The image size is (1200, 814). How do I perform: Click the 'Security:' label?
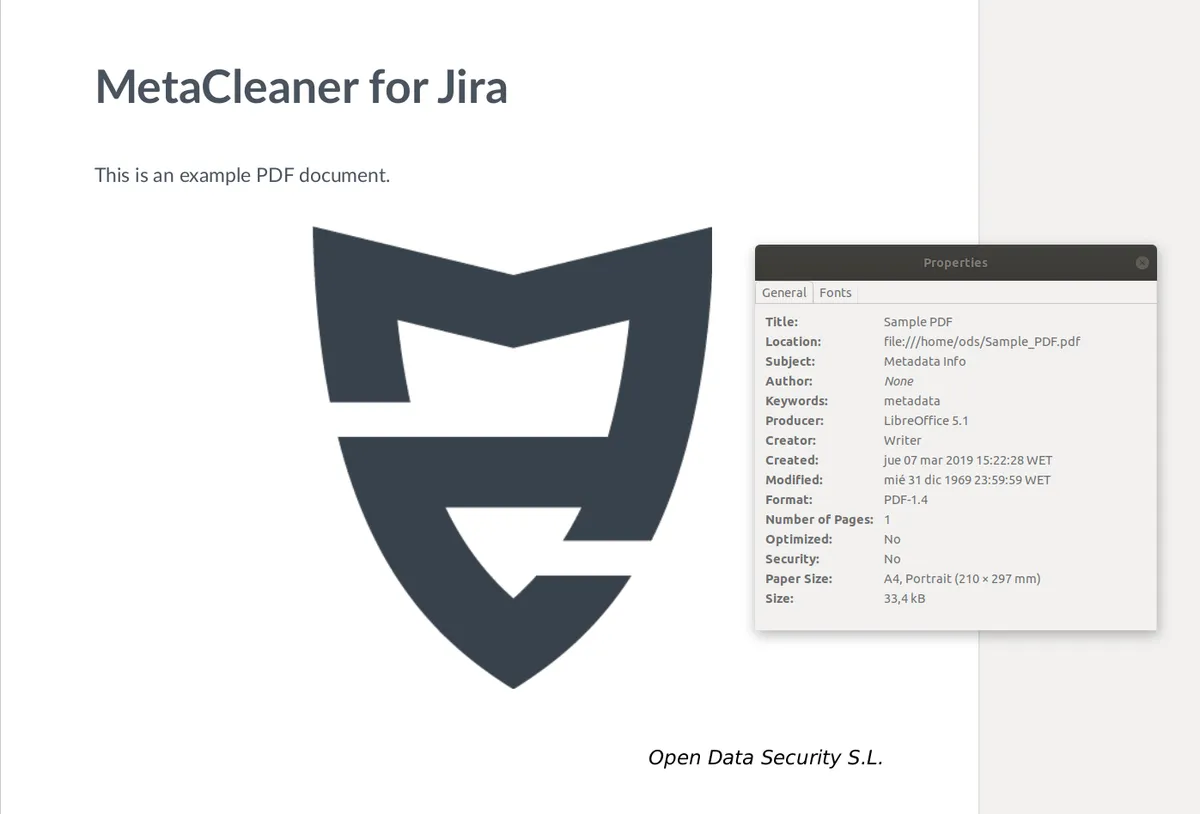[x=792, y=559]
